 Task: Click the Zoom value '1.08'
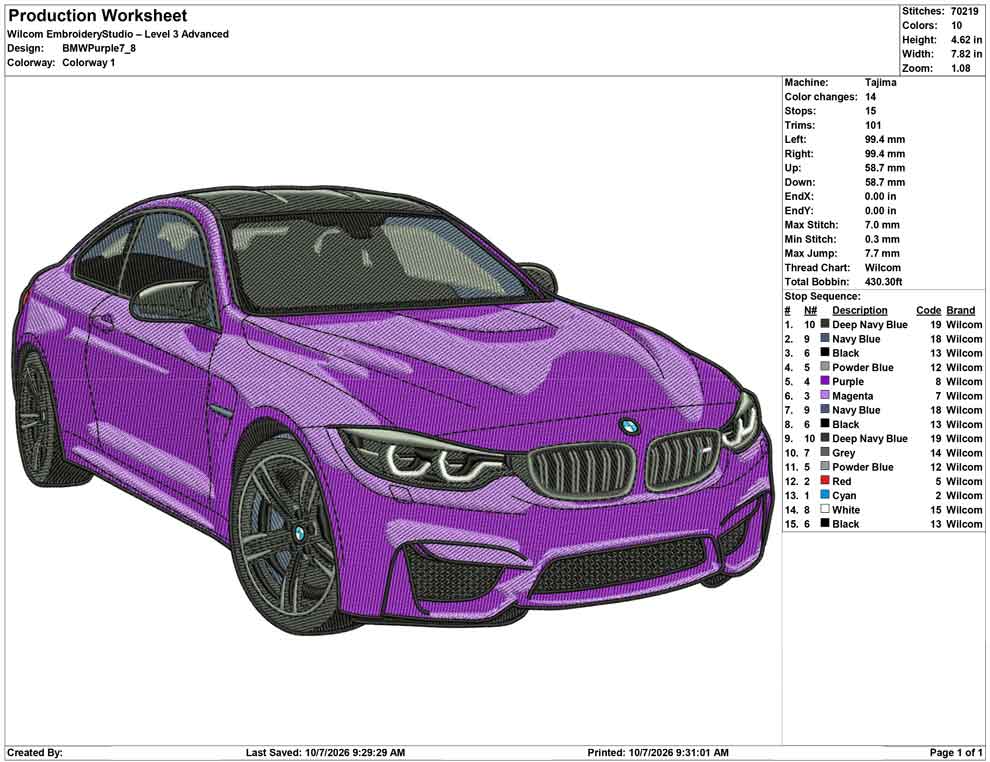pyautogui.click(x=961, y=68)
